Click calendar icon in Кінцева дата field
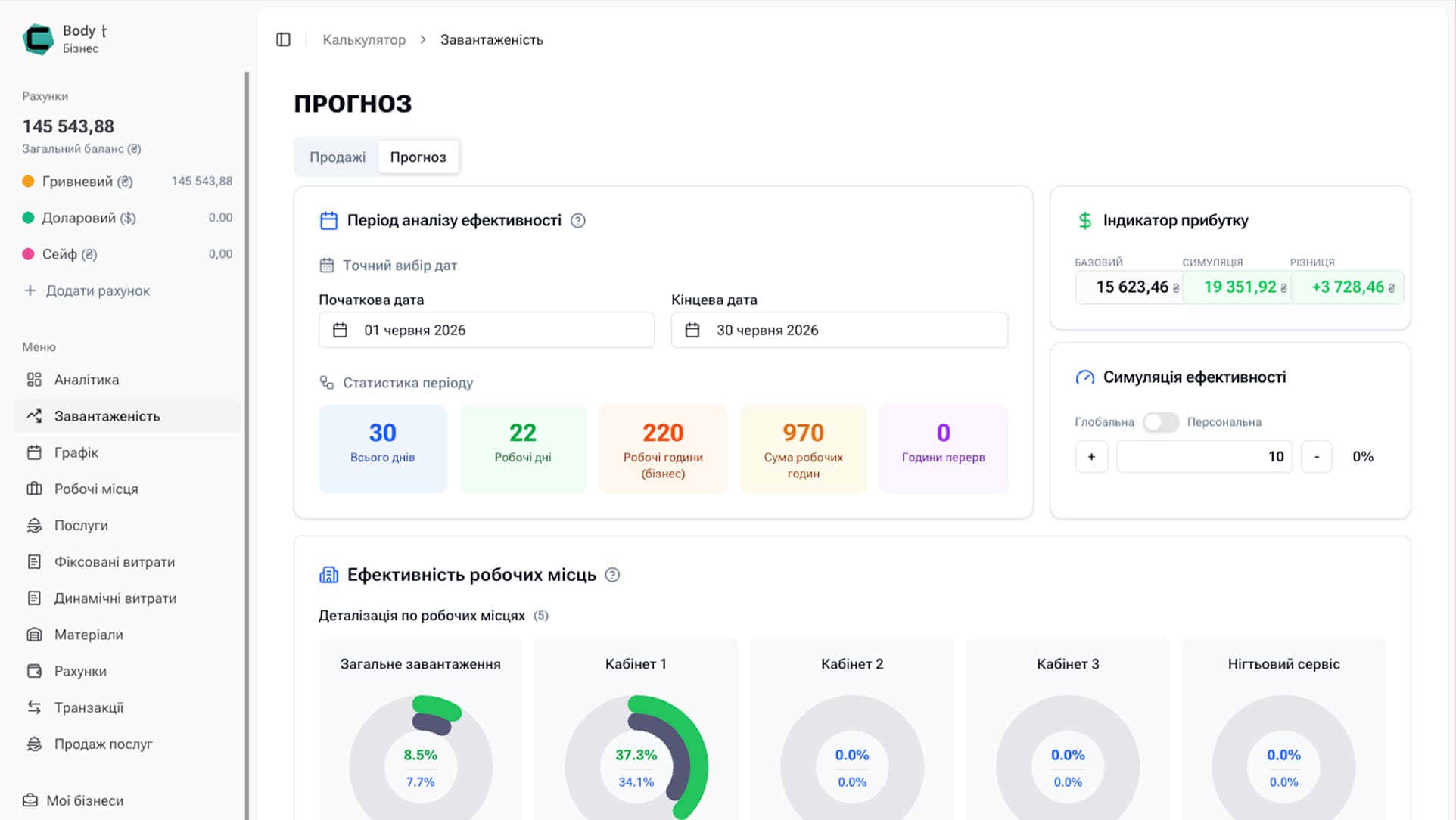Viewport: 1456px width, 820px height. 692,330
